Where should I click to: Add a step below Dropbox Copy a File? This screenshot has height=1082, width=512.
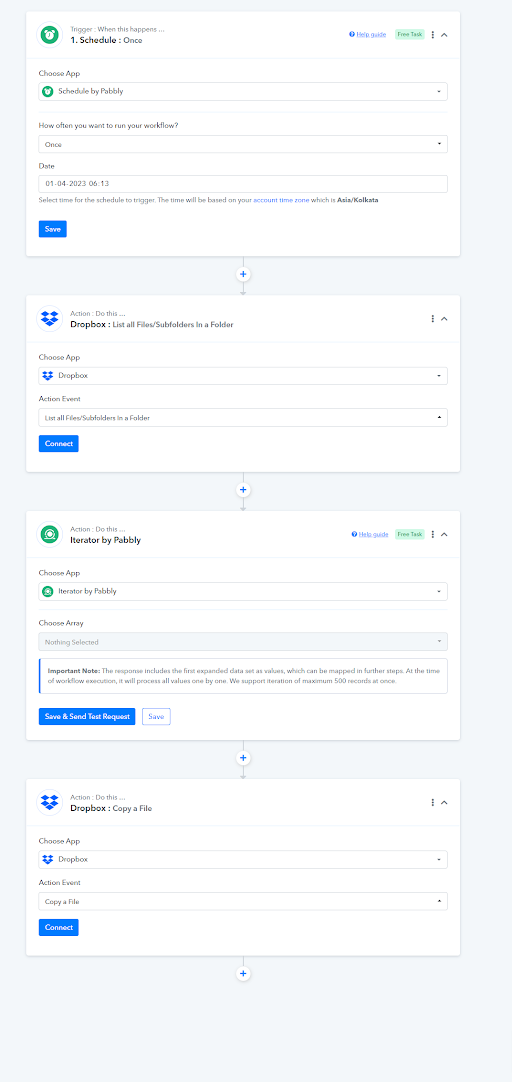[x=243, y=974]
